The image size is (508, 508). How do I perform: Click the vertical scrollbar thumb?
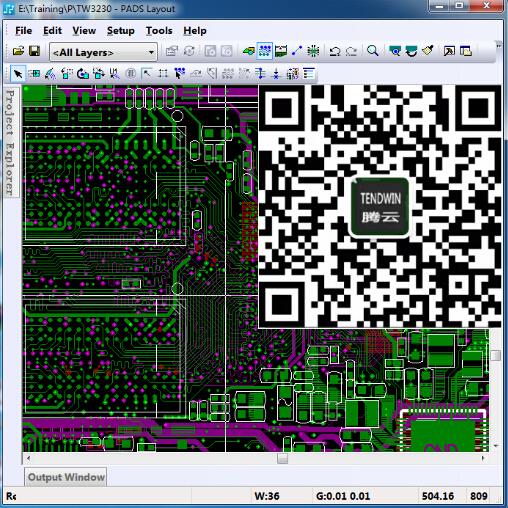click(x=496, y=355)
